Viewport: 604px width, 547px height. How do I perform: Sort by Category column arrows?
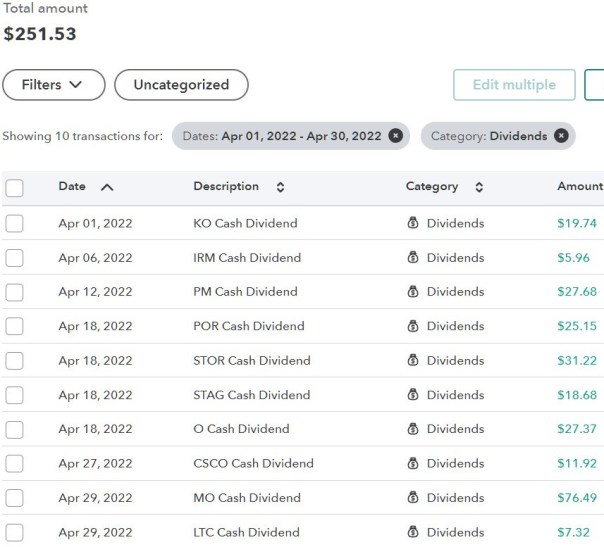479,187
